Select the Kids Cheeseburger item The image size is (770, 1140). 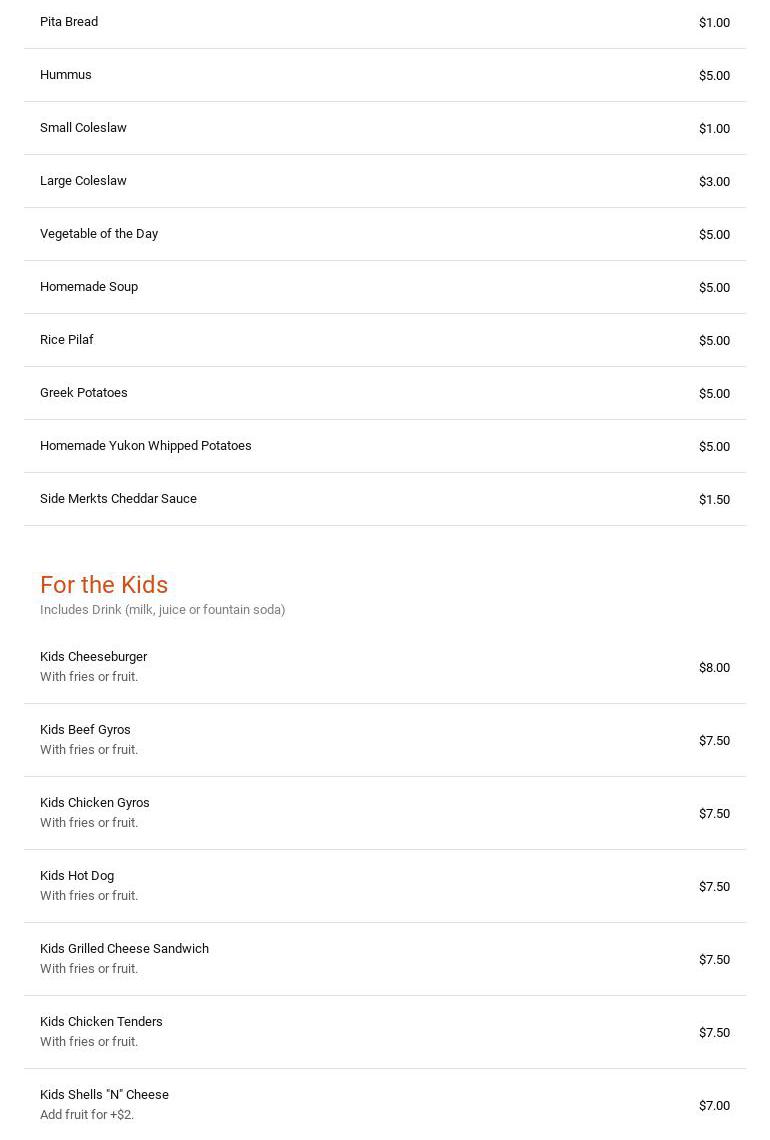tap(94, 657)
